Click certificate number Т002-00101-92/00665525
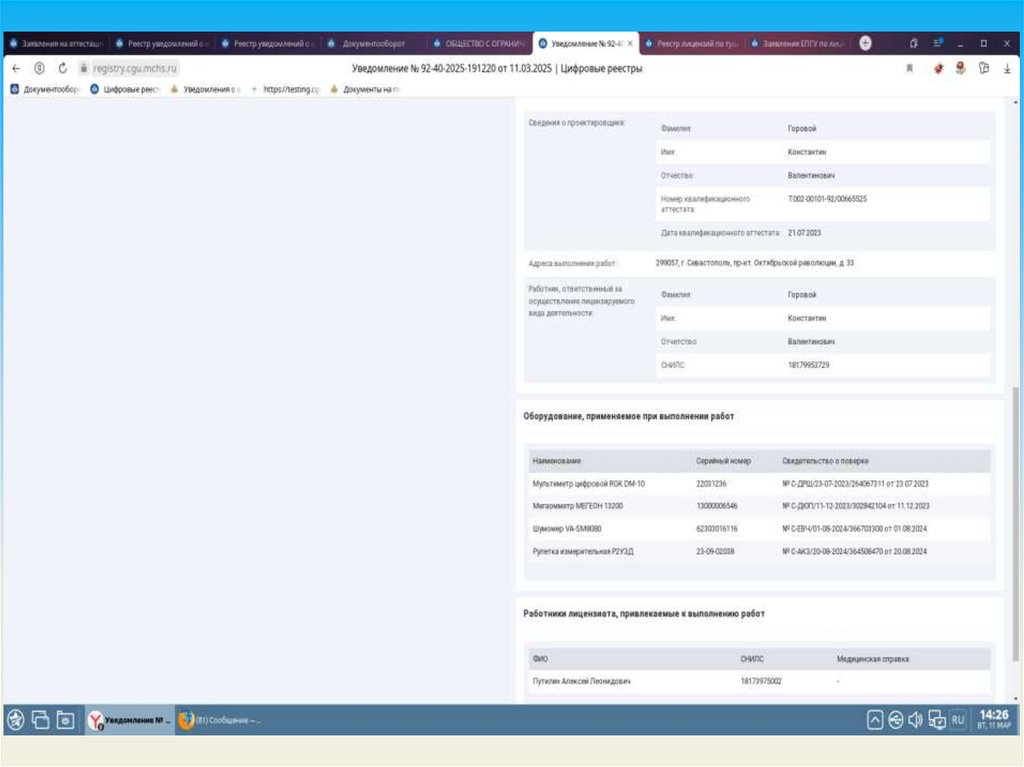This screenshot has height=767, width=1024. [x=827, y=199]
